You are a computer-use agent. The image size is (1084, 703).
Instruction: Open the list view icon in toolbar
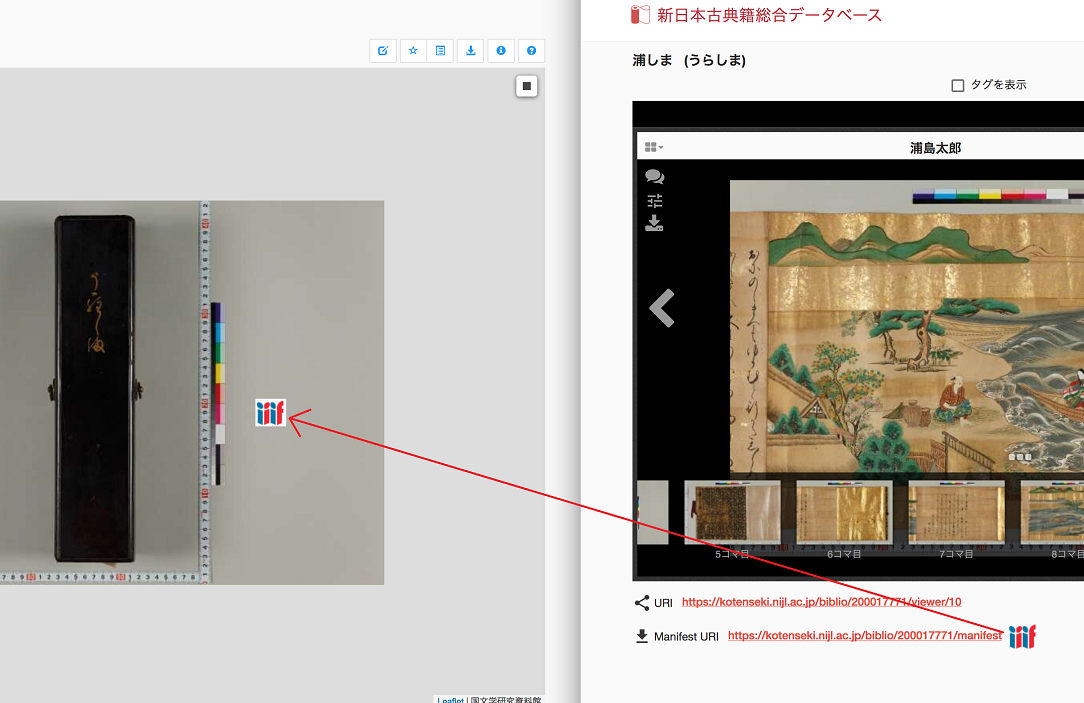click(440, 50)
